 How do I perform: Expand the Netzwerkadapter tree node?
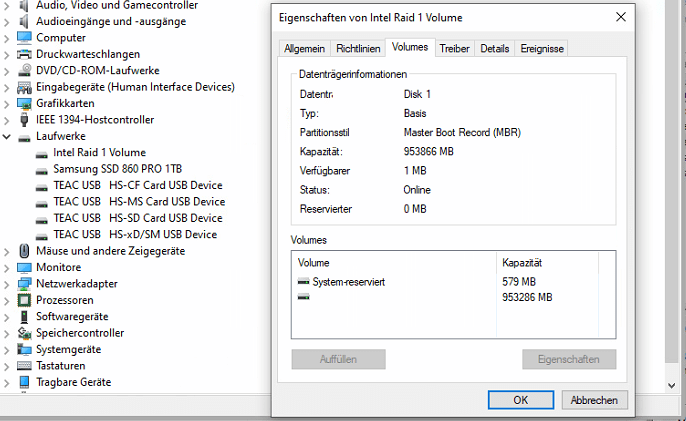(x=7, y=284)
